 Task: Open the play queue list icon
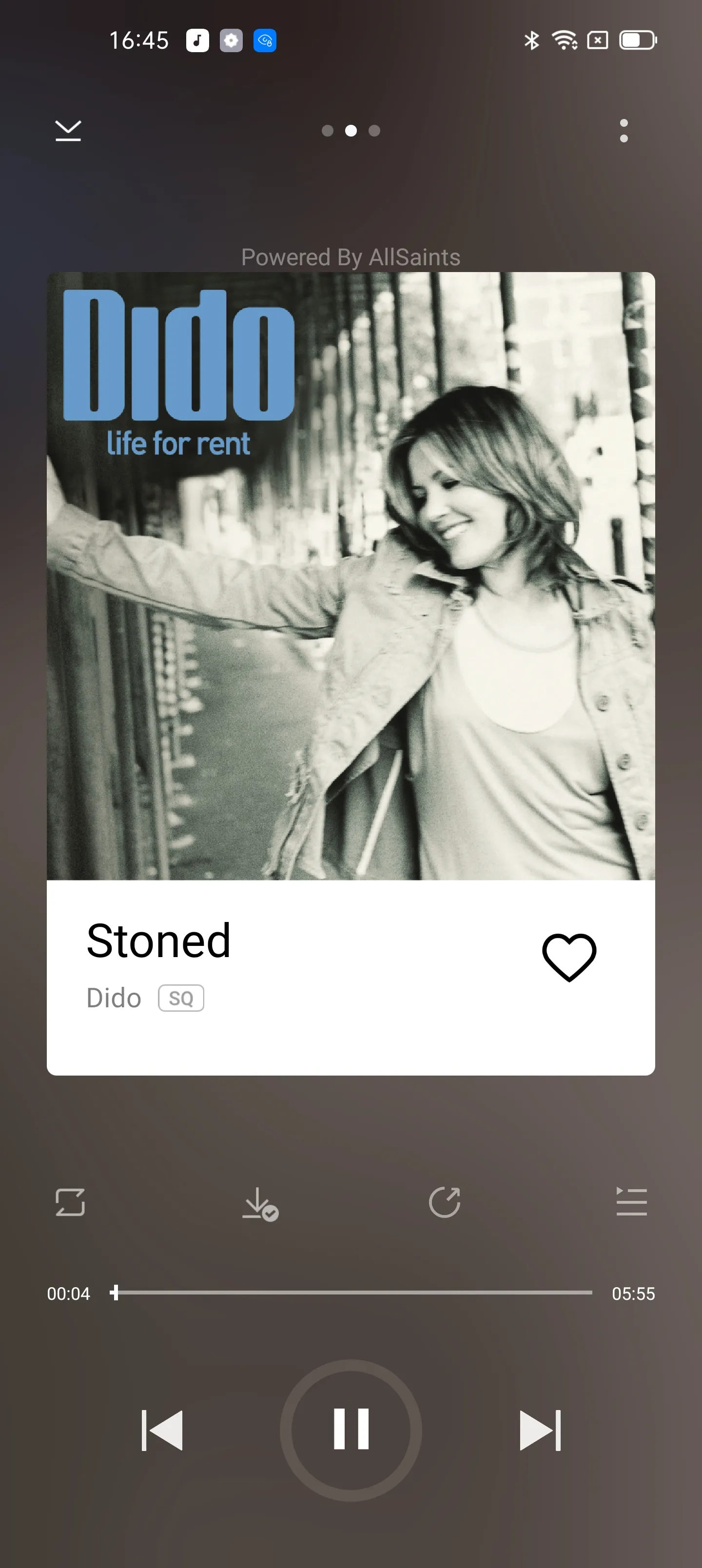point(631,1201)
